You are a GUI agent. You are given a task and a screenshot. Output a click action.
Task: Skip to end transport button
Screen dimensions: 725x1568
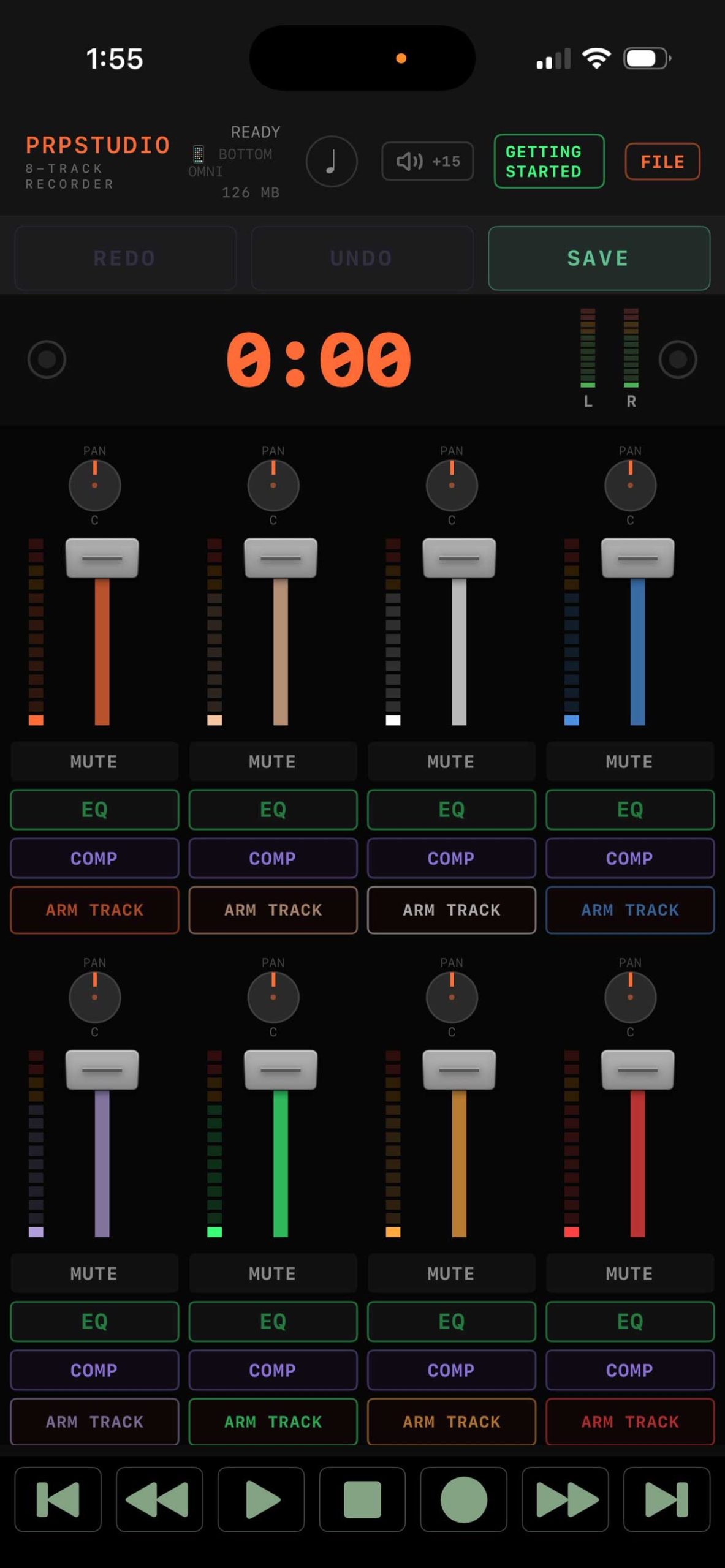(667, 1499)
